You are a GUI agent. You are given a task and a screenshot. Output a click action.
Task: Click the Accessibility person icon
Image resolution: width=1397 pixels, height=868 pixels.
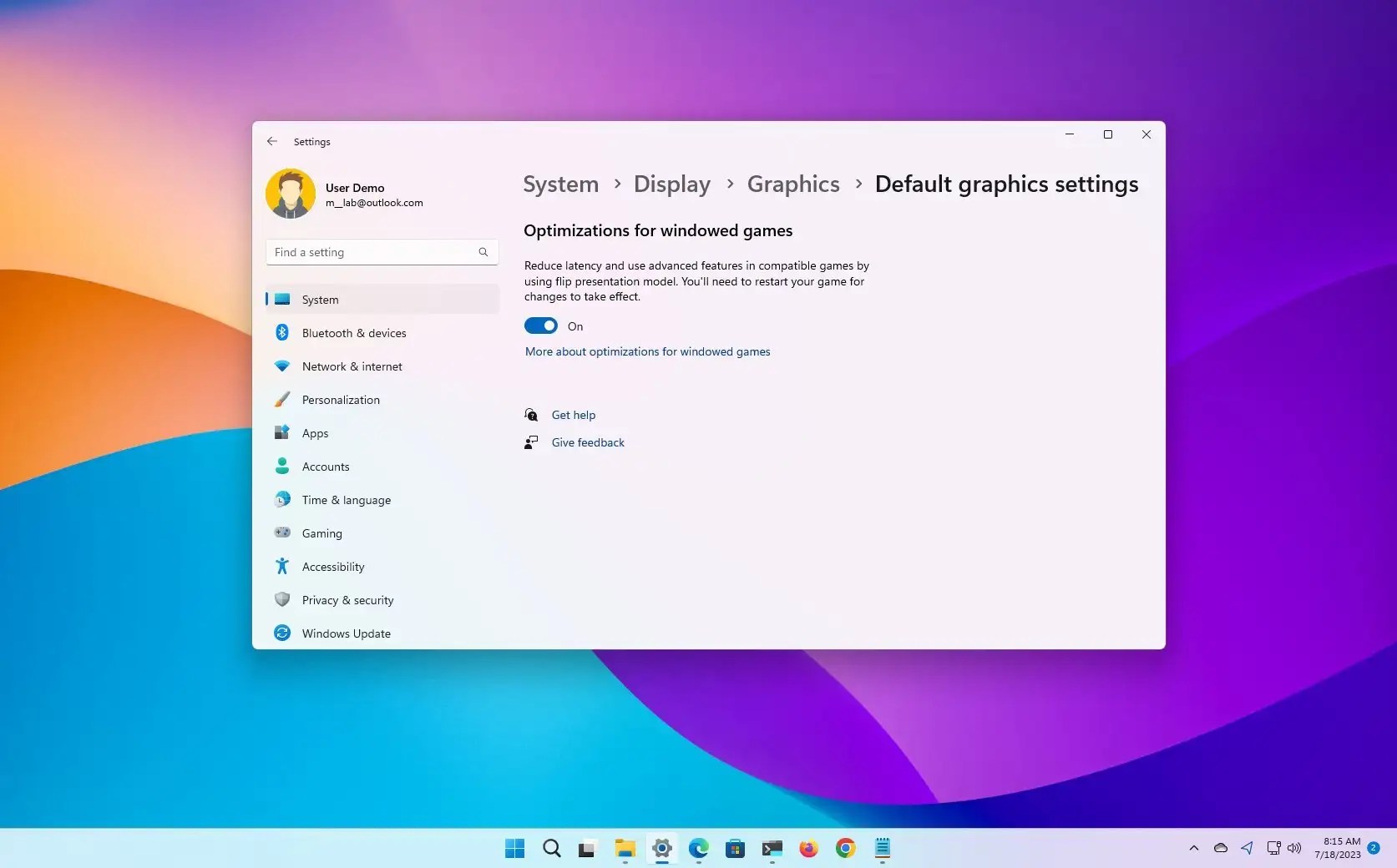coord(281,566)
